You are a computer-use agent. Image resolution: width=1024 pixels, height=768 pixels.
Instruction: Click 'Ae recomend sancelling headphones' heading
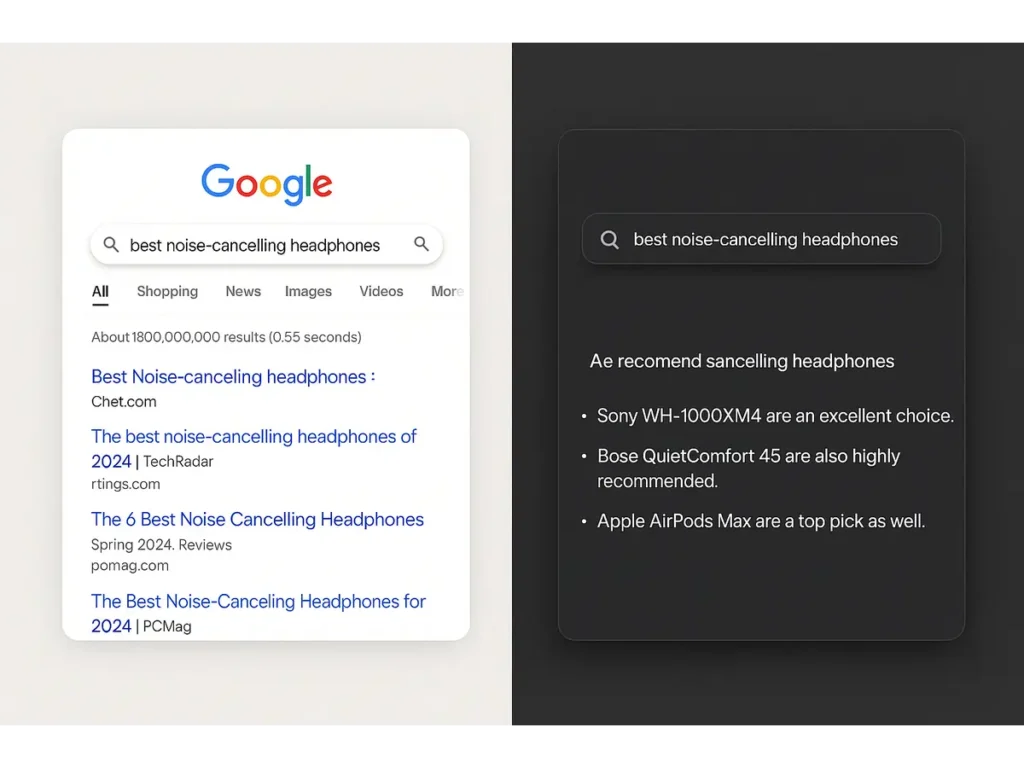tap(742, 361)
